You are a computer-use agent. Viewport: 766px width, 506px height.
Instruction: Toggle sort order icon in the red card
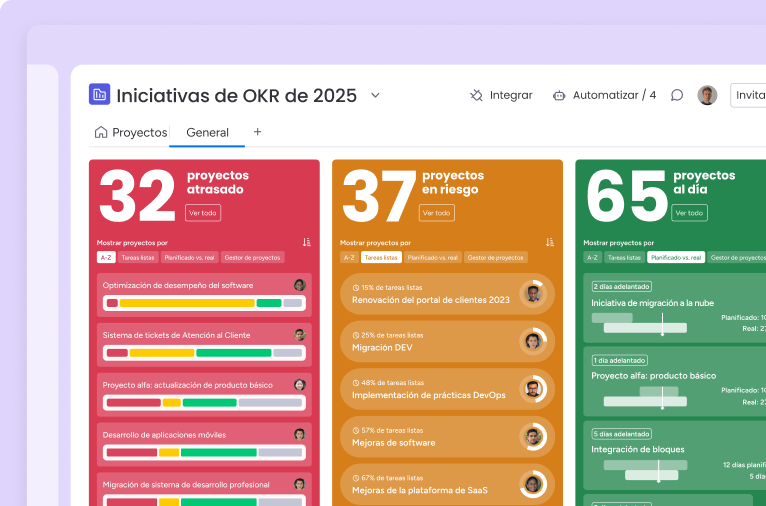tap(306, 242)
